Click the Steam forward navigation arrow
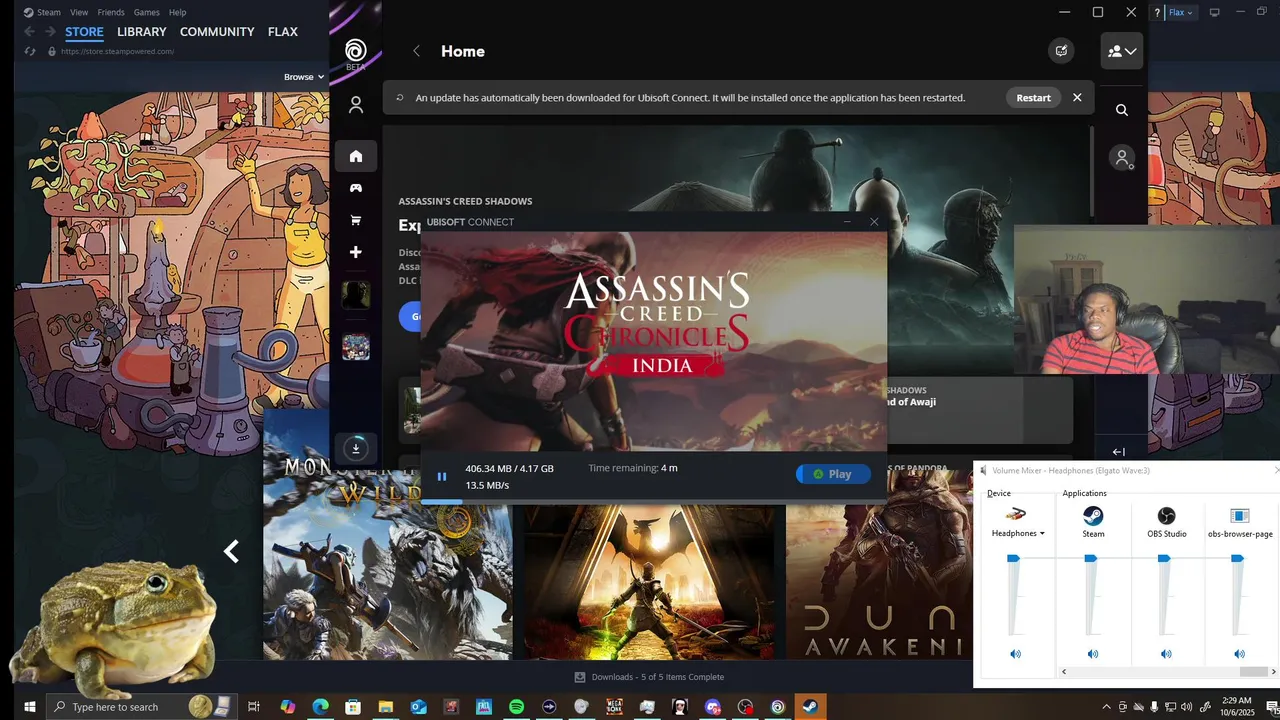 (50, 32)
